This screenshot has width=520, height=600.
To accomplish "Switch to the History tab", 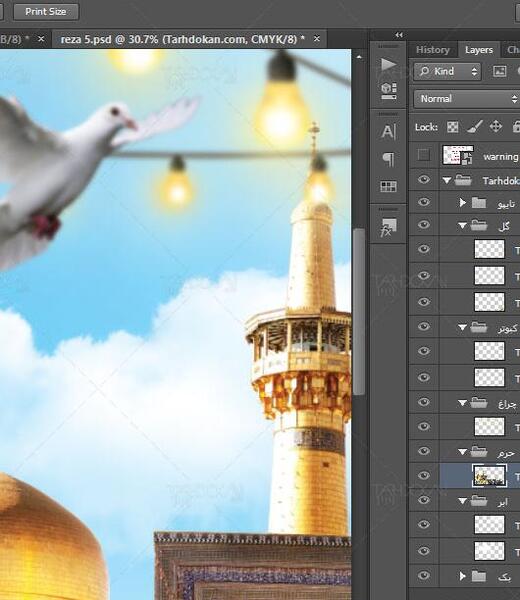I will coord(433,50).
